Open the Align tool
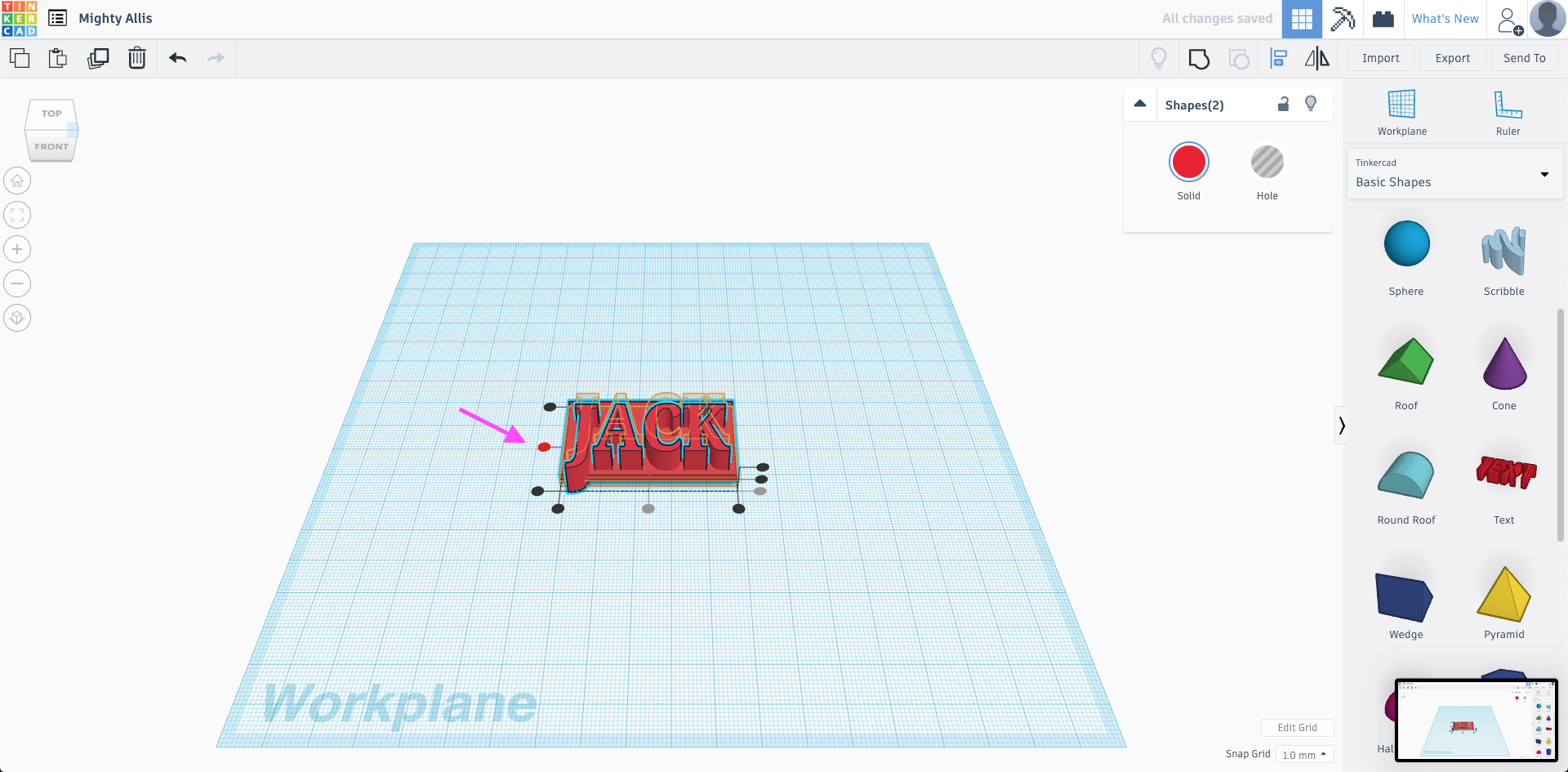The image size is (1568, 772). click(1278, 58)
